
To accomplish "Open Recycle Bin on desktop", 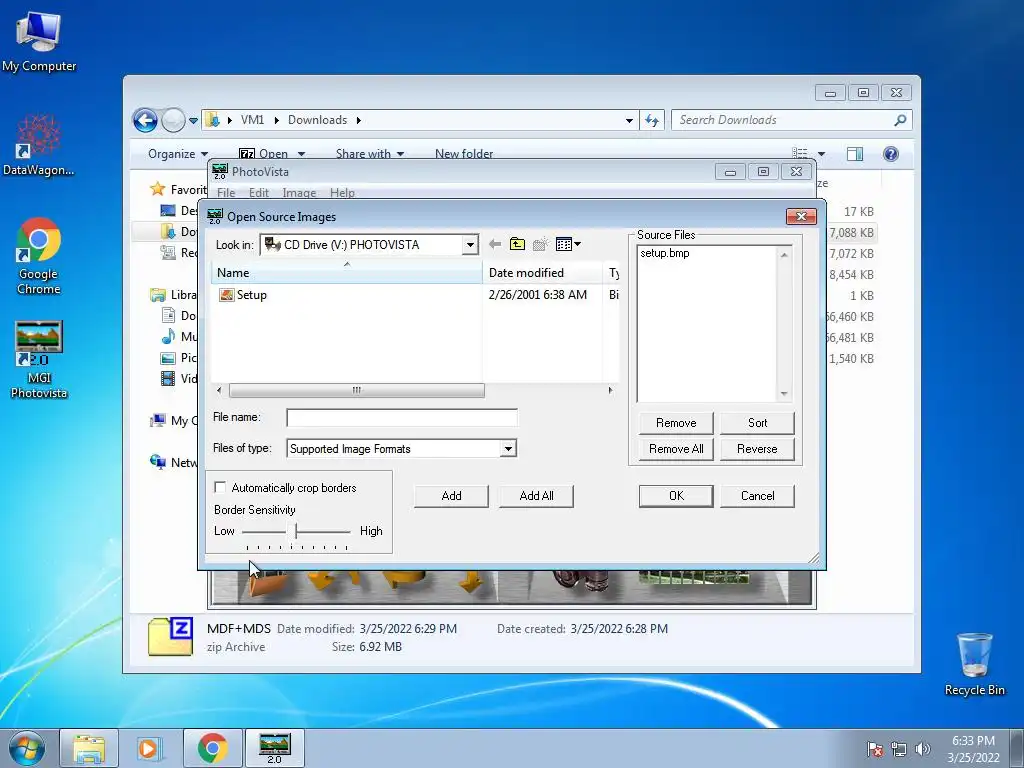I will [974, 664].
